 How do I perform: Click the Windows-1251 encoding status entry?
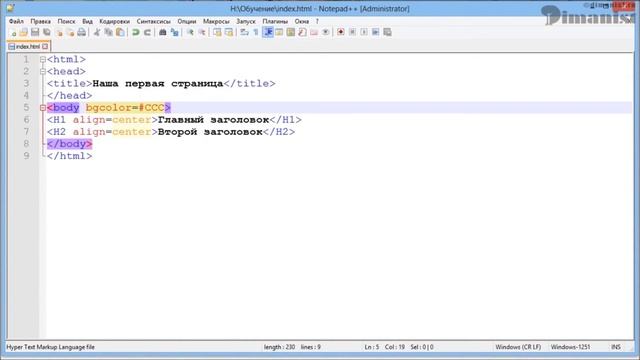coord(570,347)
